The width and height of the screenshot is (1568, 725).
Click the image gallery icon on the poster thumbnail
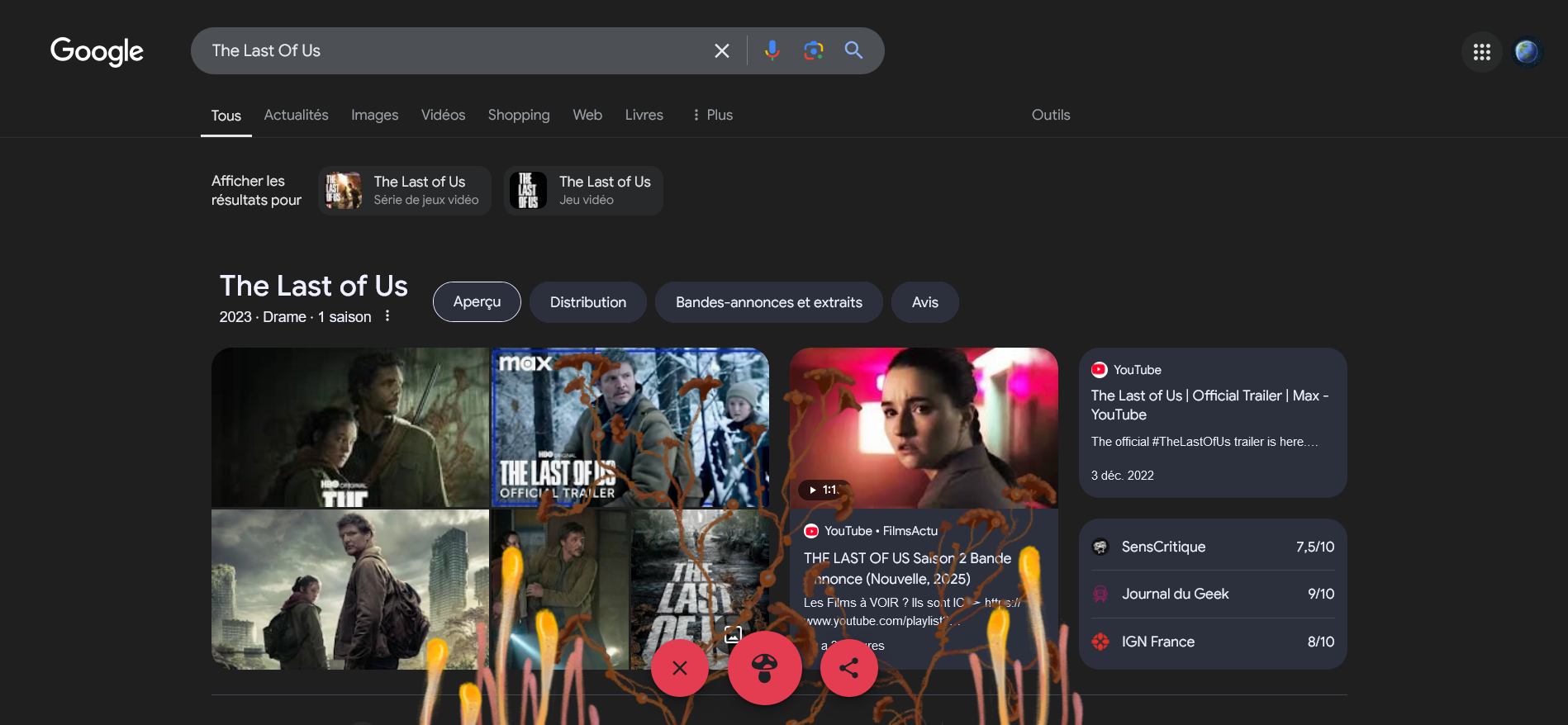click(733, 634)
